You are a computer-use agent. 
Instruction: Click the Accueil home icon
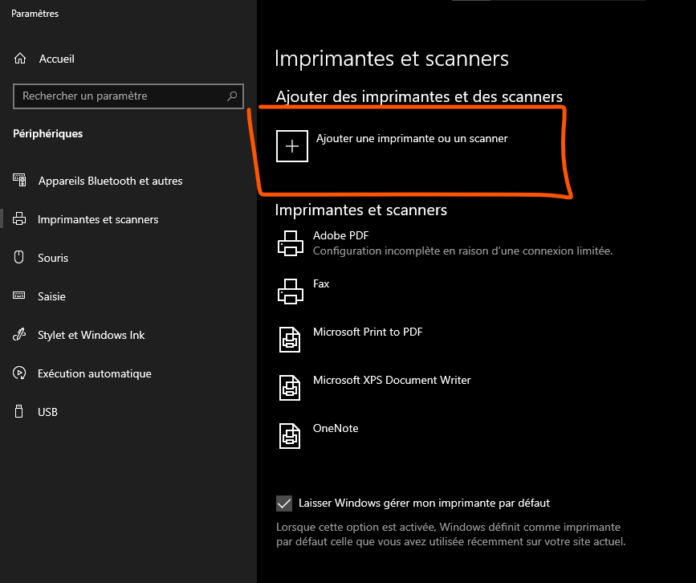(20, 59)
